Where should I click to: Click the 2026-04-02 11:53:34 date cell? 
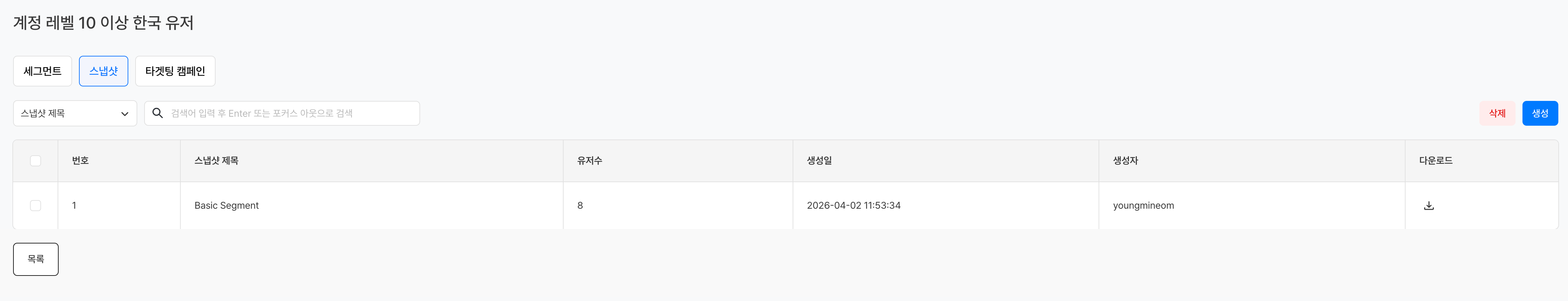point(853,206)
